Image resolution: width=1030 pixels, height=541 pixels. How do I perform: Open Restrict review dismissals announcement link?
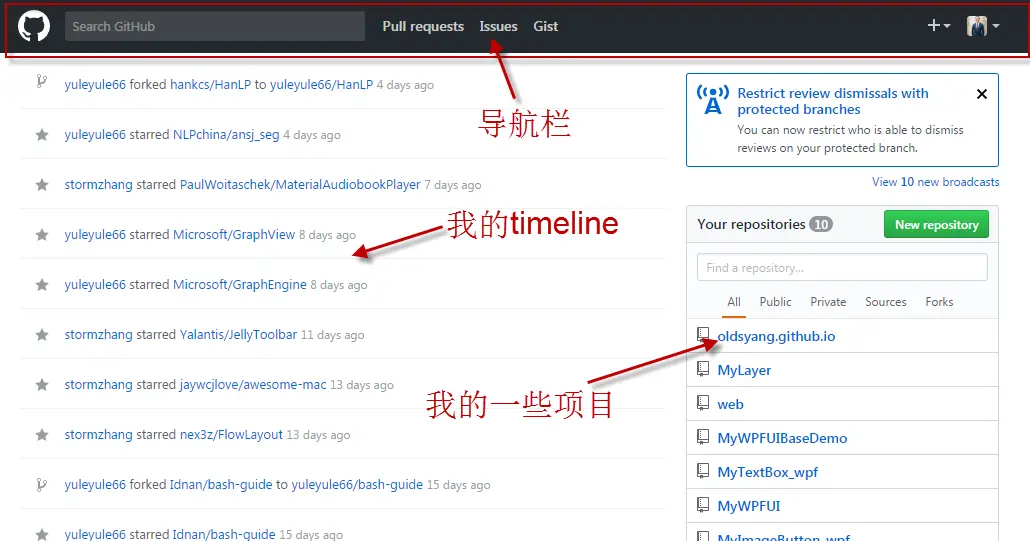[x=832, y=101]
